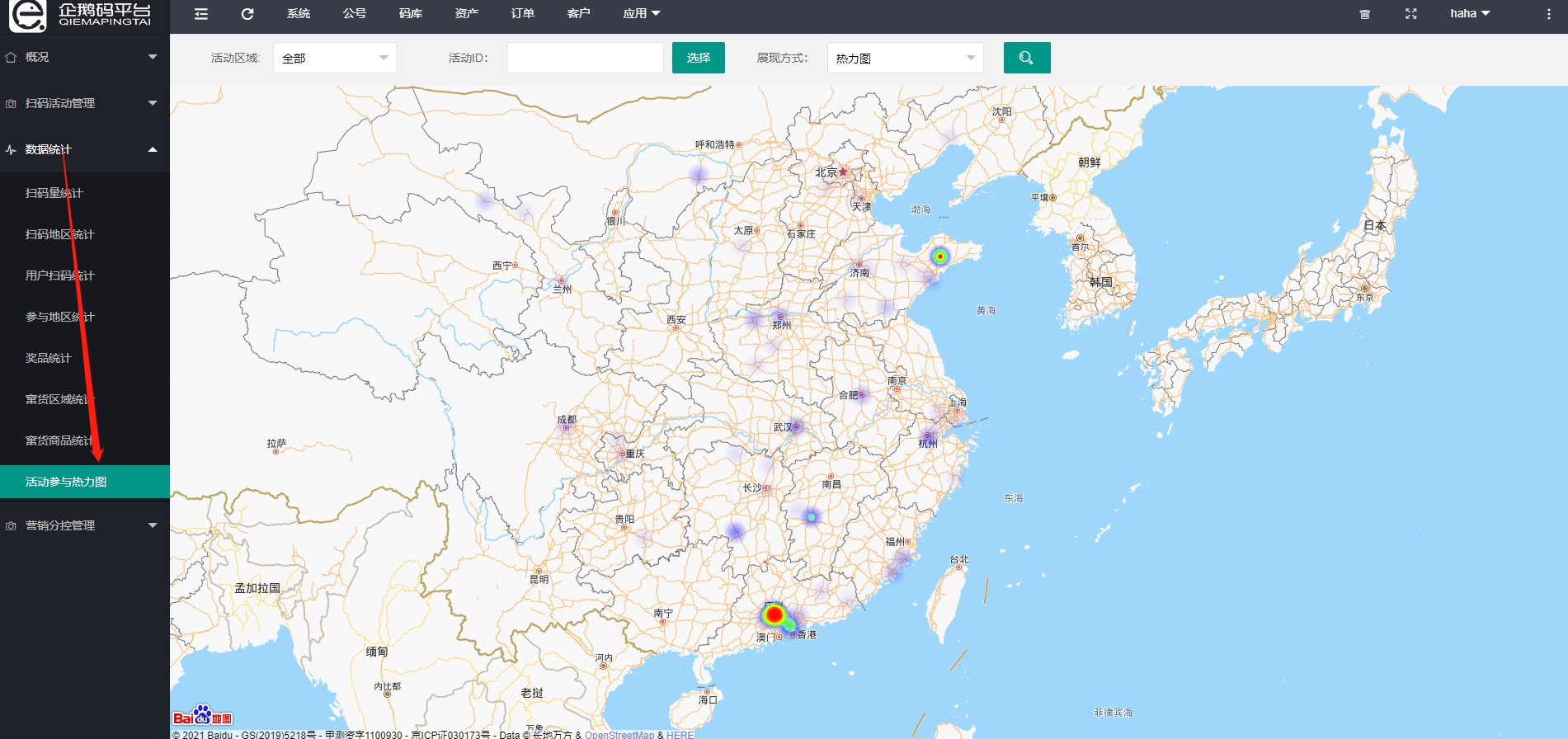Click the 首尔 label on map

pos(1080,247)
